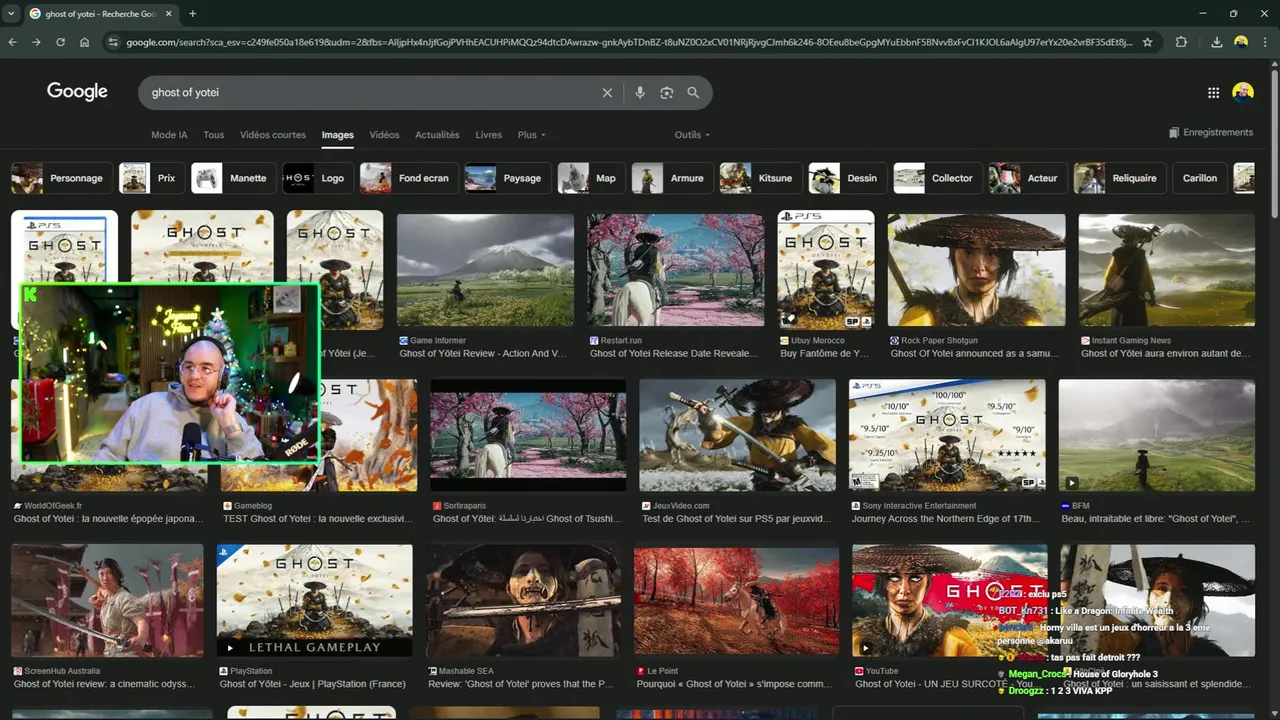Switch to the Actualités tab
Screen dimensions: 1280x720
pyautogui.click(x=437, y=135)
